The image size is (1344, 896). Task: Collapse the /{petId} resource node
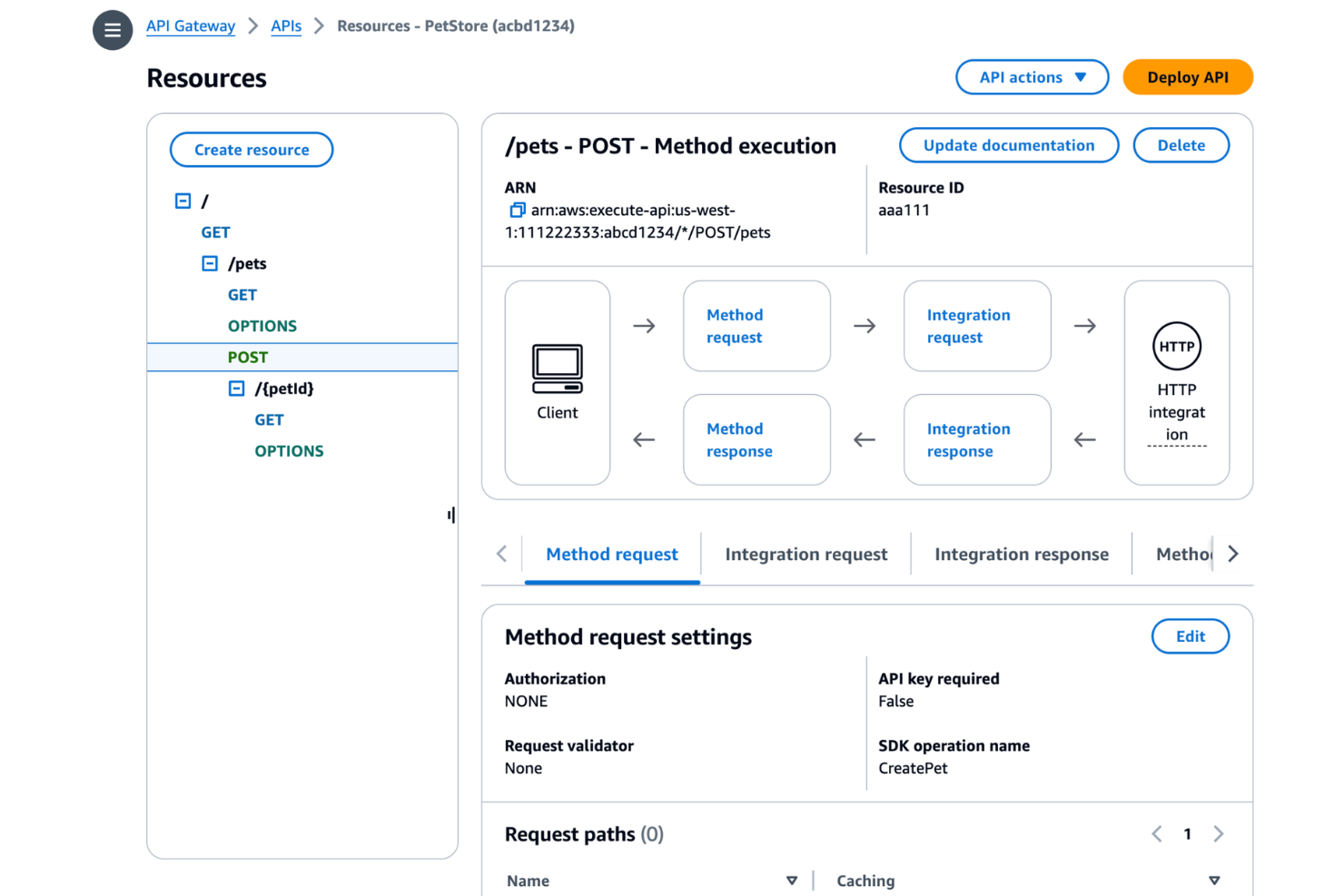pos(236,388)
